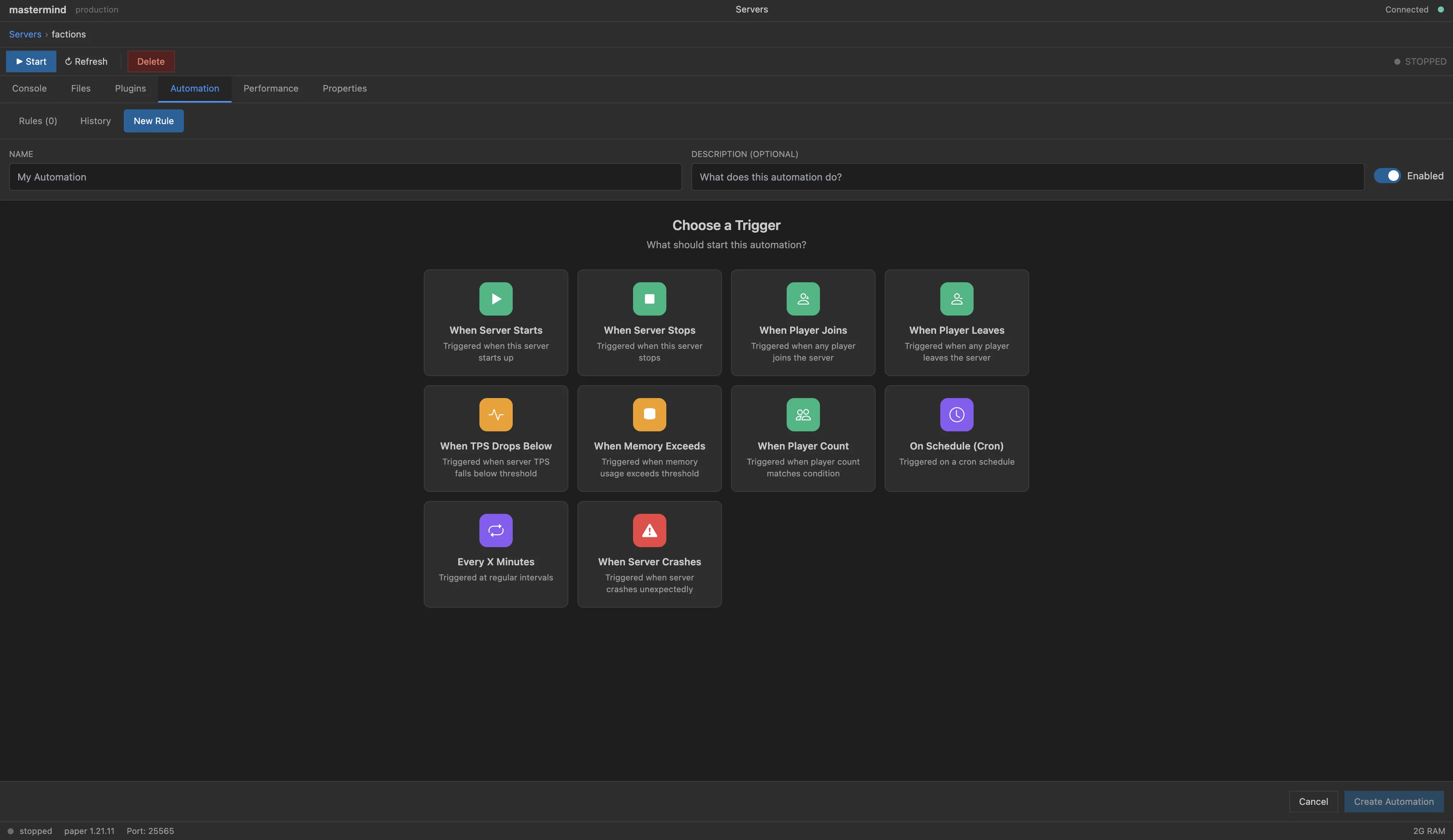The height and width of the screenshot is (840, 1453).
Task: Show the Rules (0) list
Action: (38, 120)
